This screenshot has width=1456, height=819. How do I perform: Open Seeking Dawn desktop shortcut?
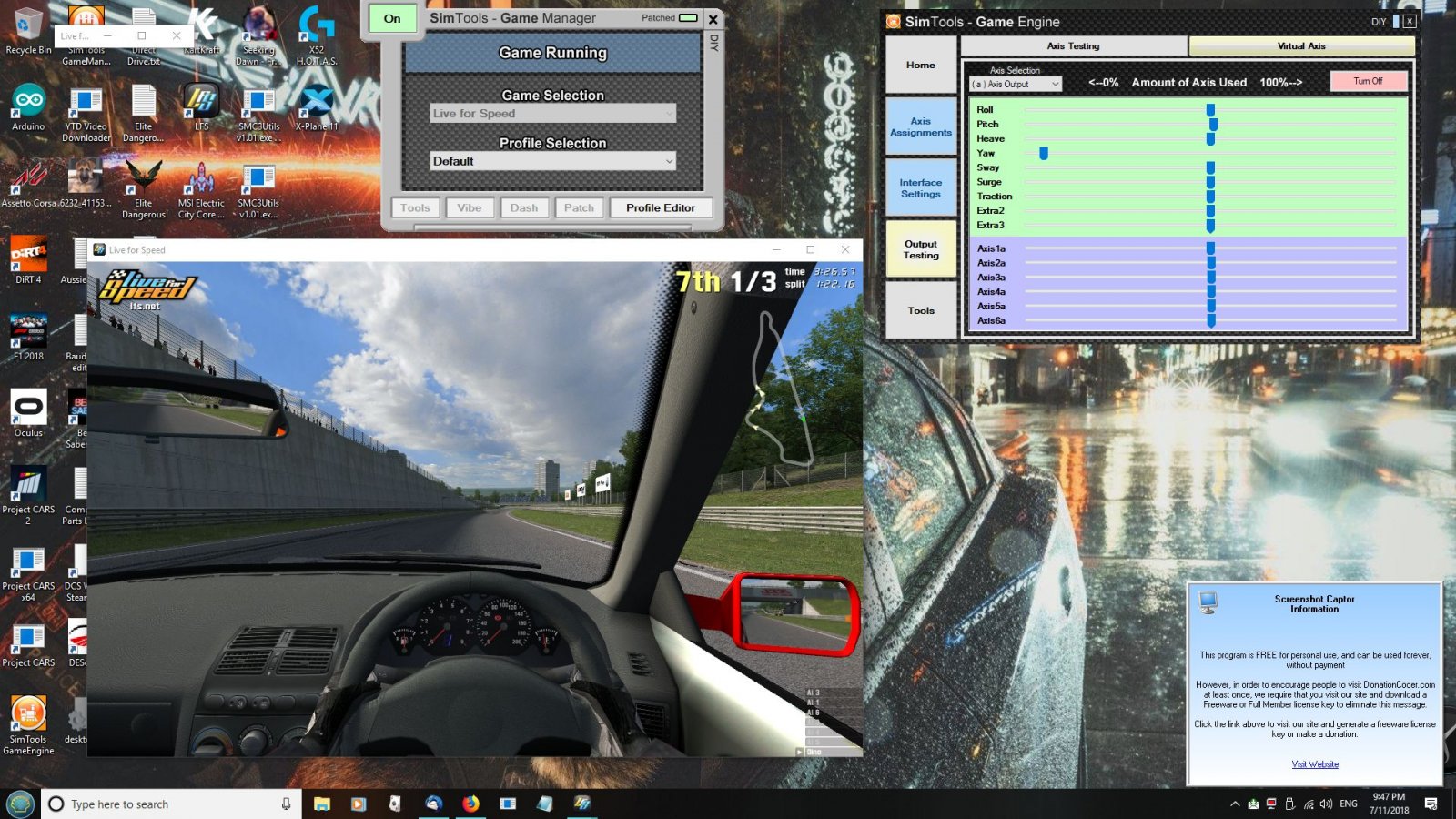tap(258, 36)
